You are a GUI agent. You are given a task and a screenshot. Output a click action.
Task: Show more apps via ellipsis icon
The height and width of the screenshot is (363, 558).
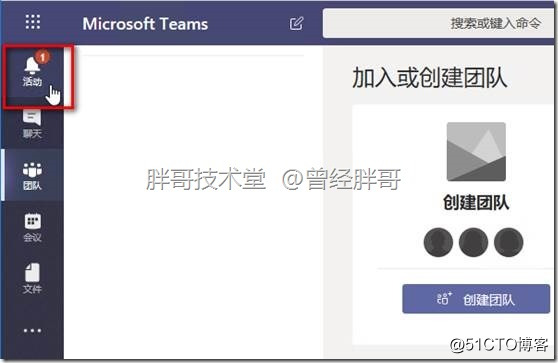[32, 331]
